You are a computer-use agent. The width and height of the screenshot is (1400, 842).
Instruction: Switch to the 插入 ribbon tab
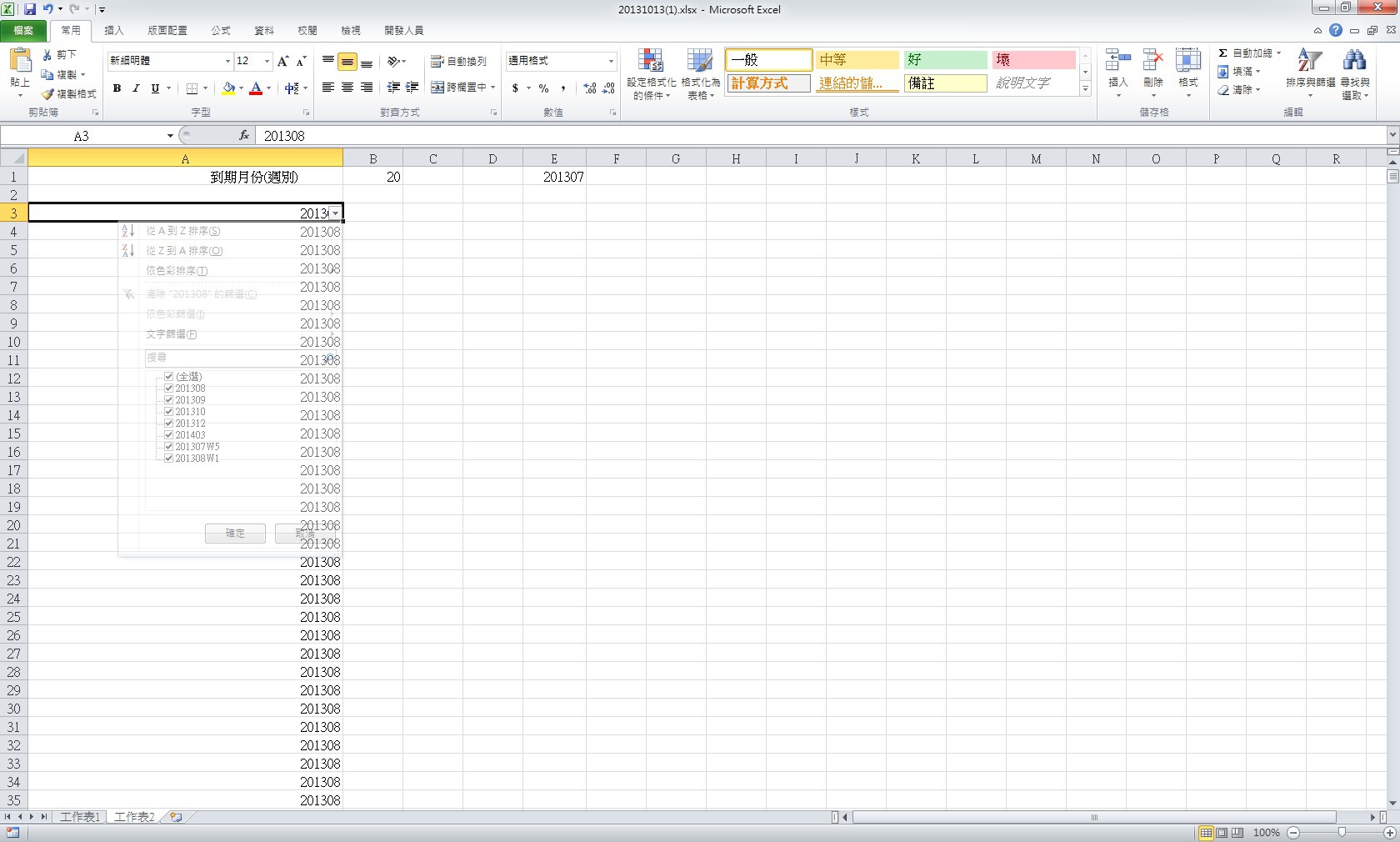pyautogui.click(x=114, y=31)
